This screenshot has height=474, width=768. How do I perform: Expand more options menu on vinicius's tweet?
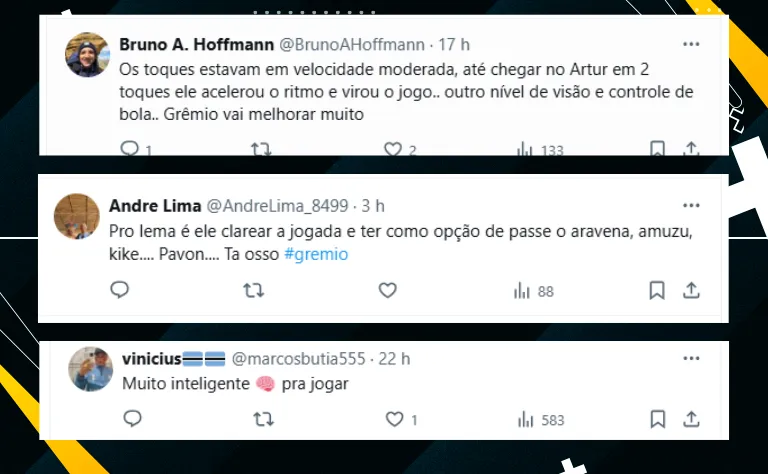coord(691,358)
